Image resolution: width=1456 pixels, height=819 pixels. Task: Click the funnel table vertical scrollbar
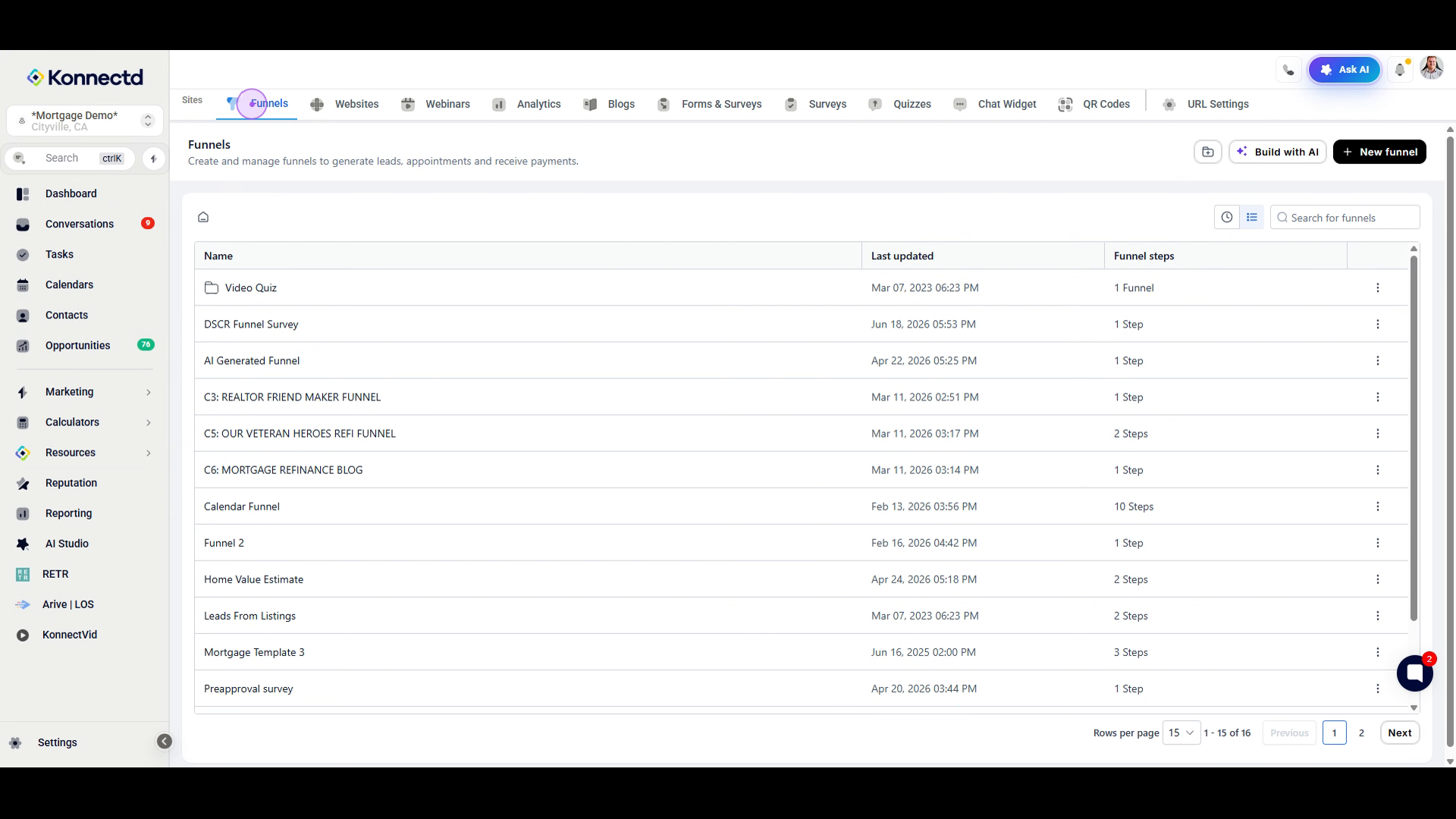point(1414,438)
